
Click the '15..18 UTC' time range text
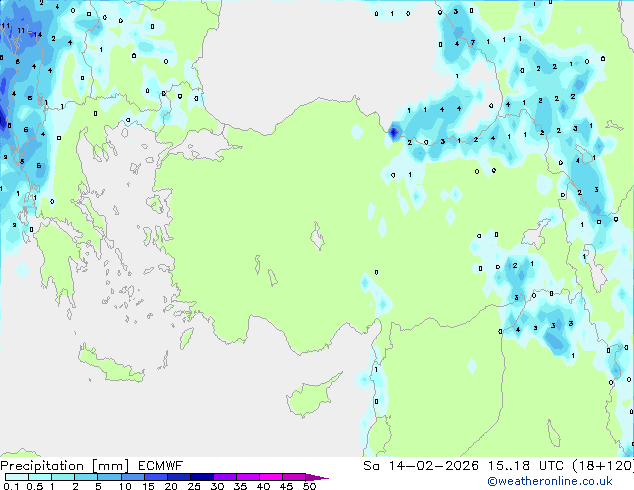coord(525,466)
